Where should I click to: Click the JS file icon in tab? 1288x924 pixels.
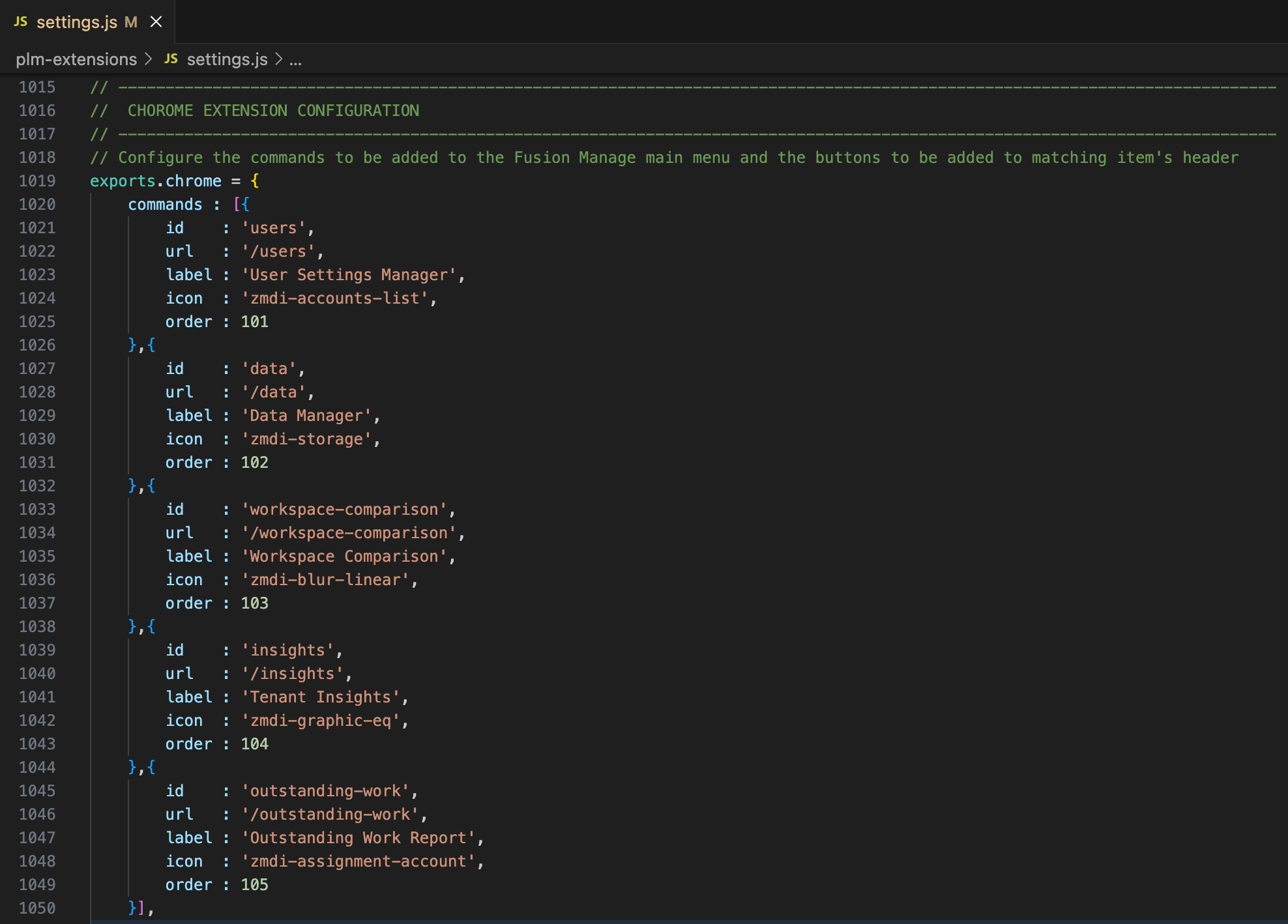pyautogui.click(x=21, y=22)
